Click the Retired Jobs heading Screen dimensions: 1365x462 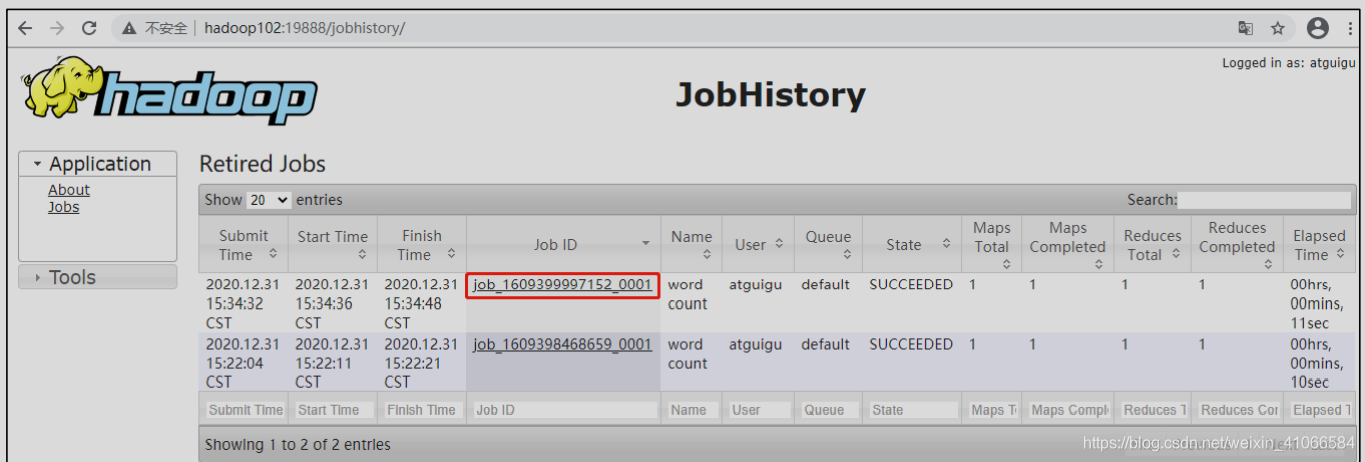tap(263, 164)
